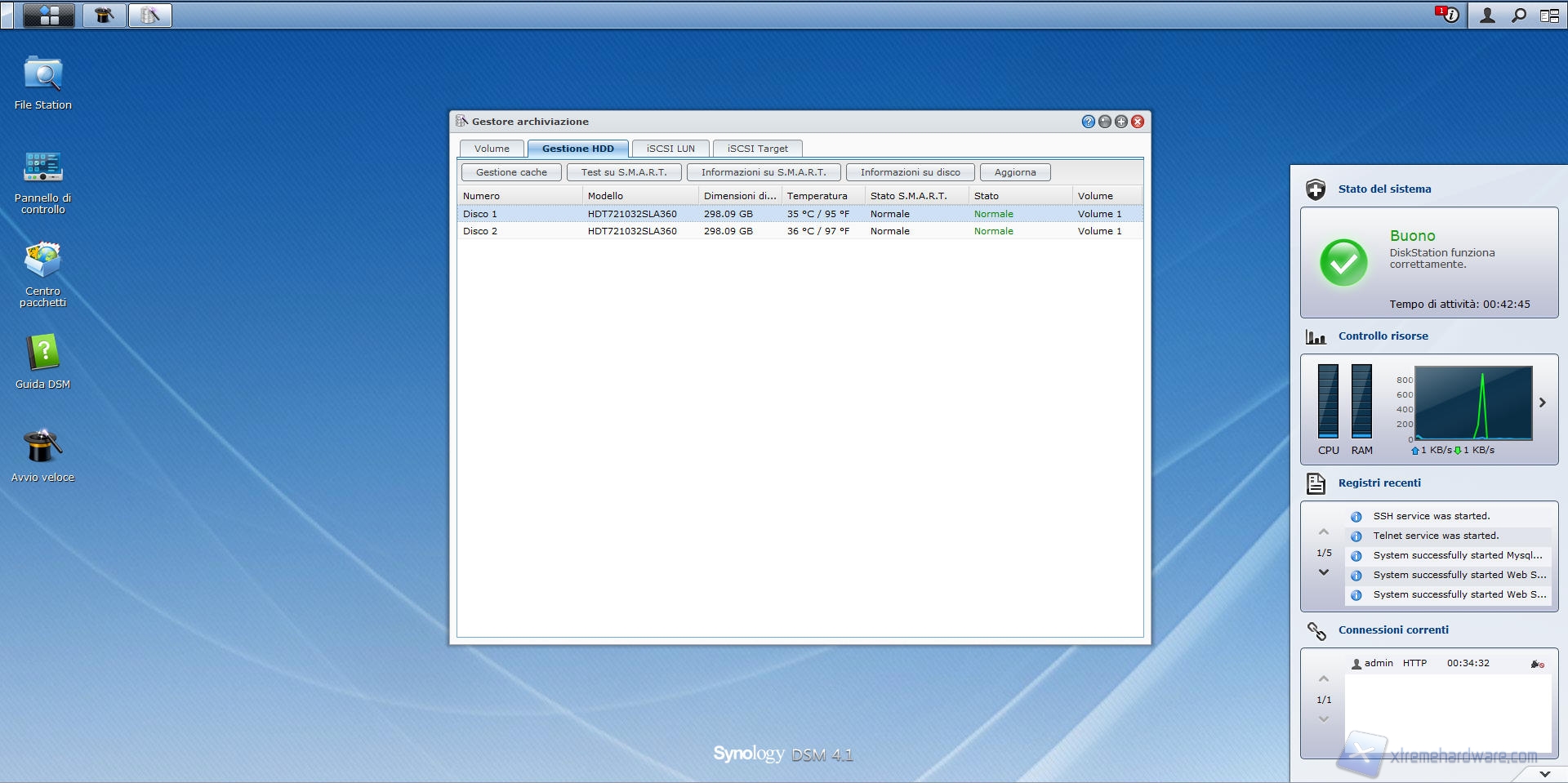Open the File Station desktop icon
The image size is (1568, 783).
click(42, 76)
